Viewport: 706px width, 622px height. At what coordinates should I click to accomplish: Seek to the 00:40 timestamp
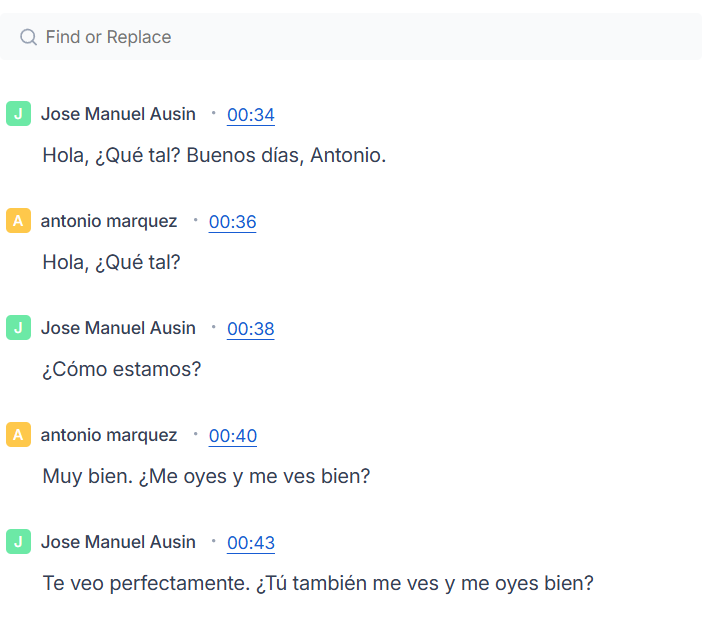pyautogui.click(x=232, y=436)
